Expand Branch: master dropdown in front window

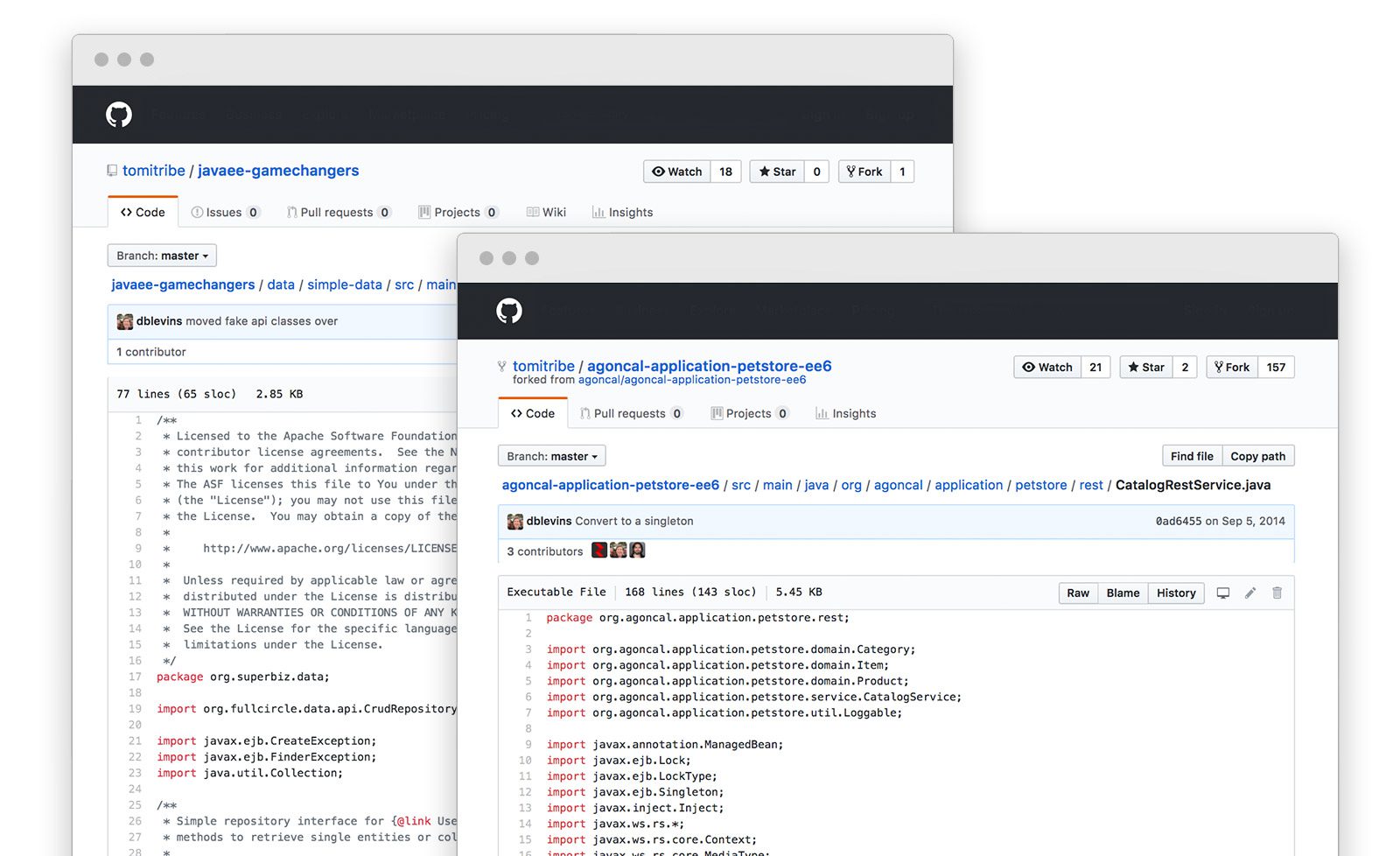[x=552, y=456]
